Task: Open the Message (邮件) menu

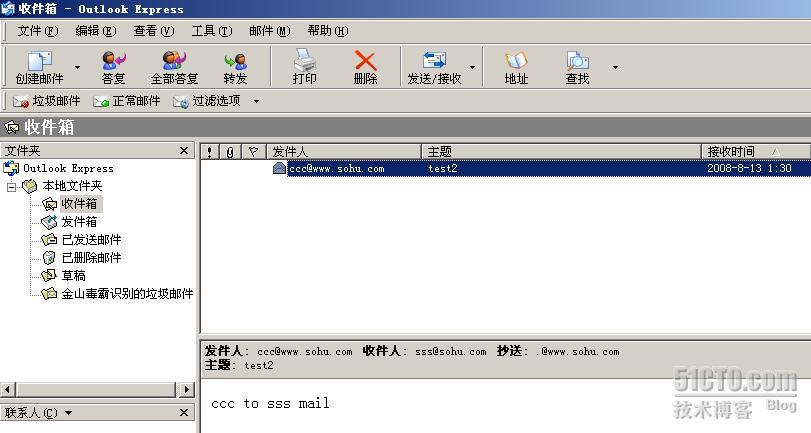Action: 269,31
